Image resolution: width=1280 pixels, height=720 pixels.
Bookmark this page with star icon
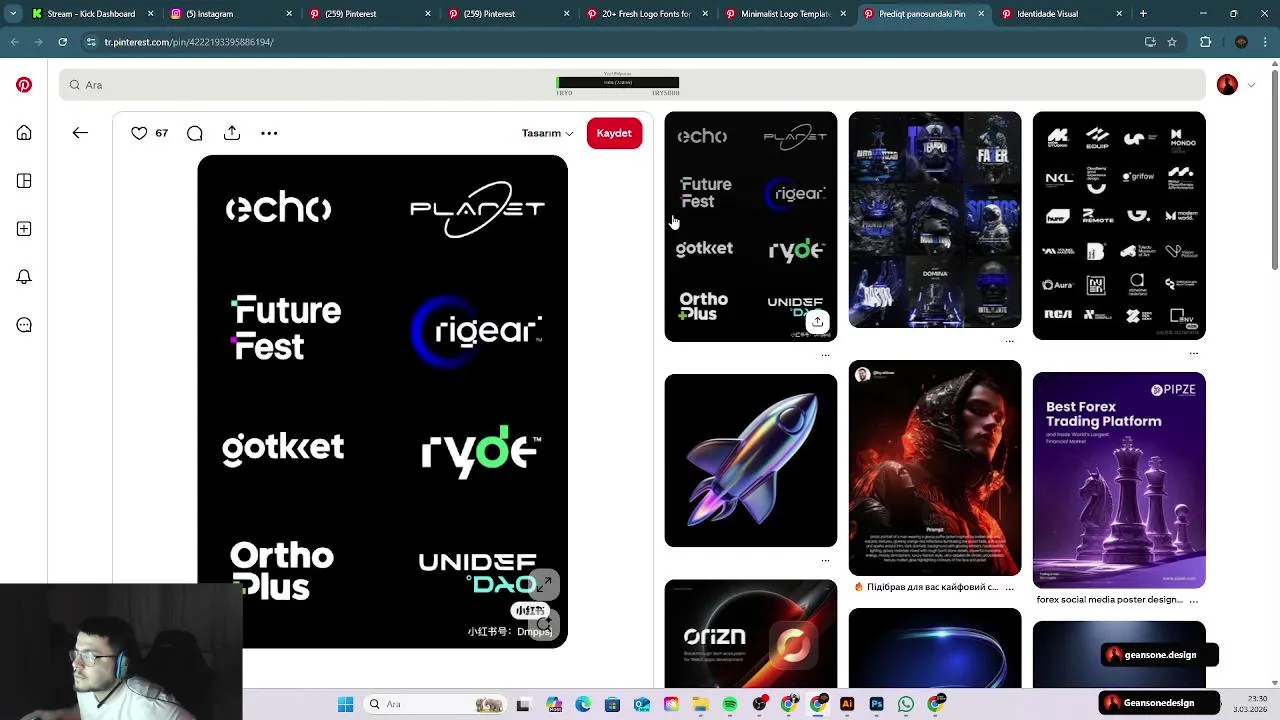(1172, 42)
